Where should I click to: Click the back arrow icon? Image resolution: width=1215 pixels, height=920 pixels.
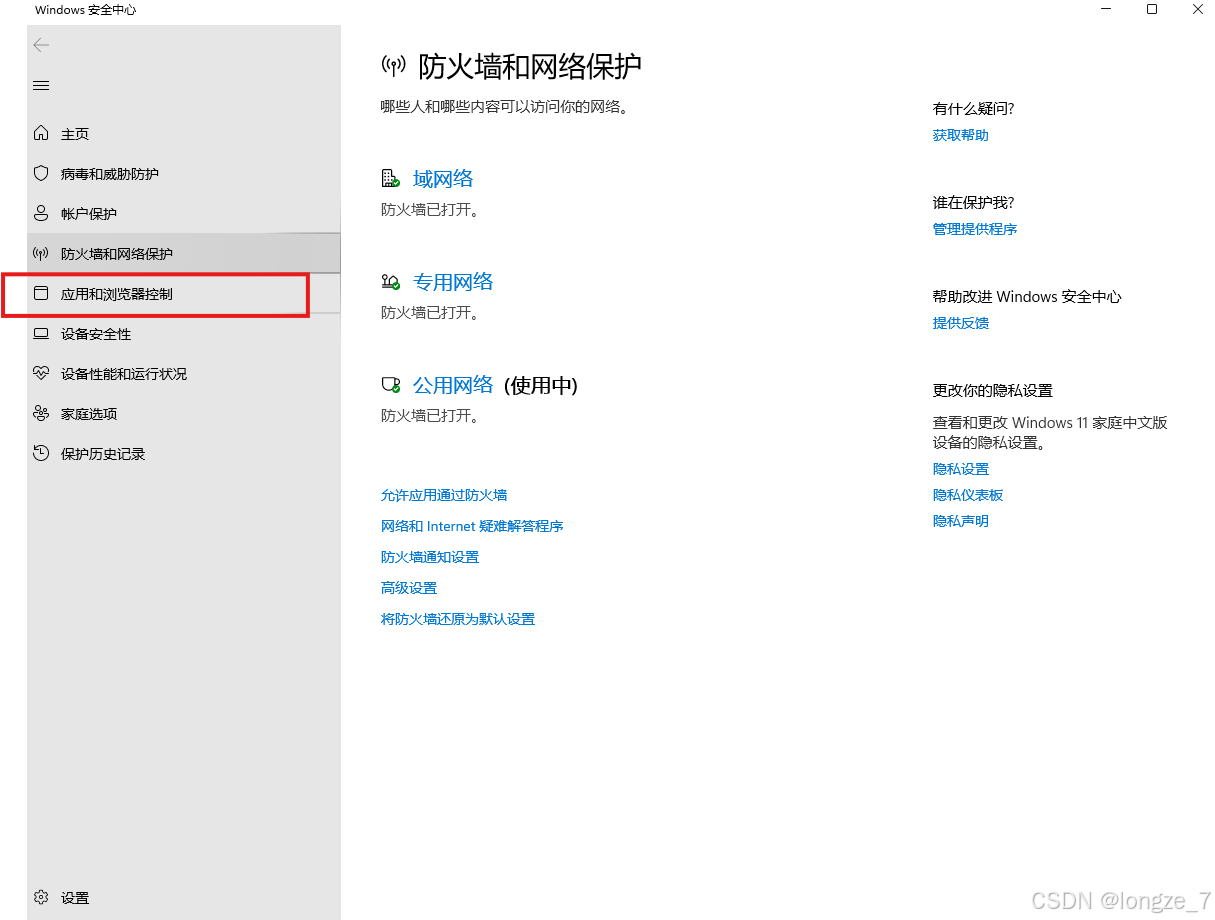tap(41, 45)
